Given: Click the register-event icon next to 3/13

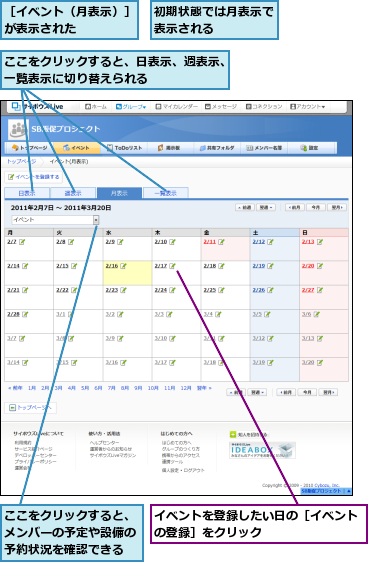Looking at the screenshot, I should tap(320, 338).
